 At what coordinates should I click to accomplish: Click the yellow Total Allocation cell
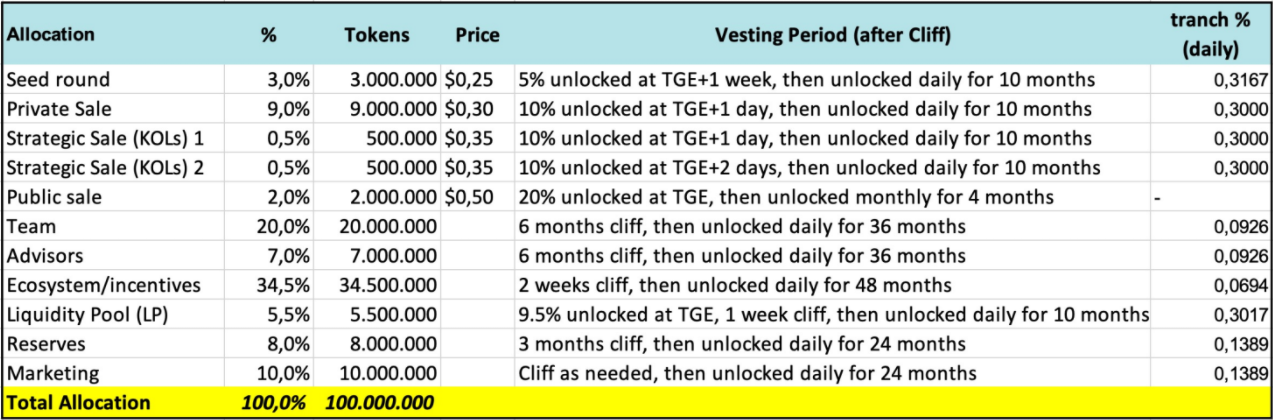click(78, 403)
